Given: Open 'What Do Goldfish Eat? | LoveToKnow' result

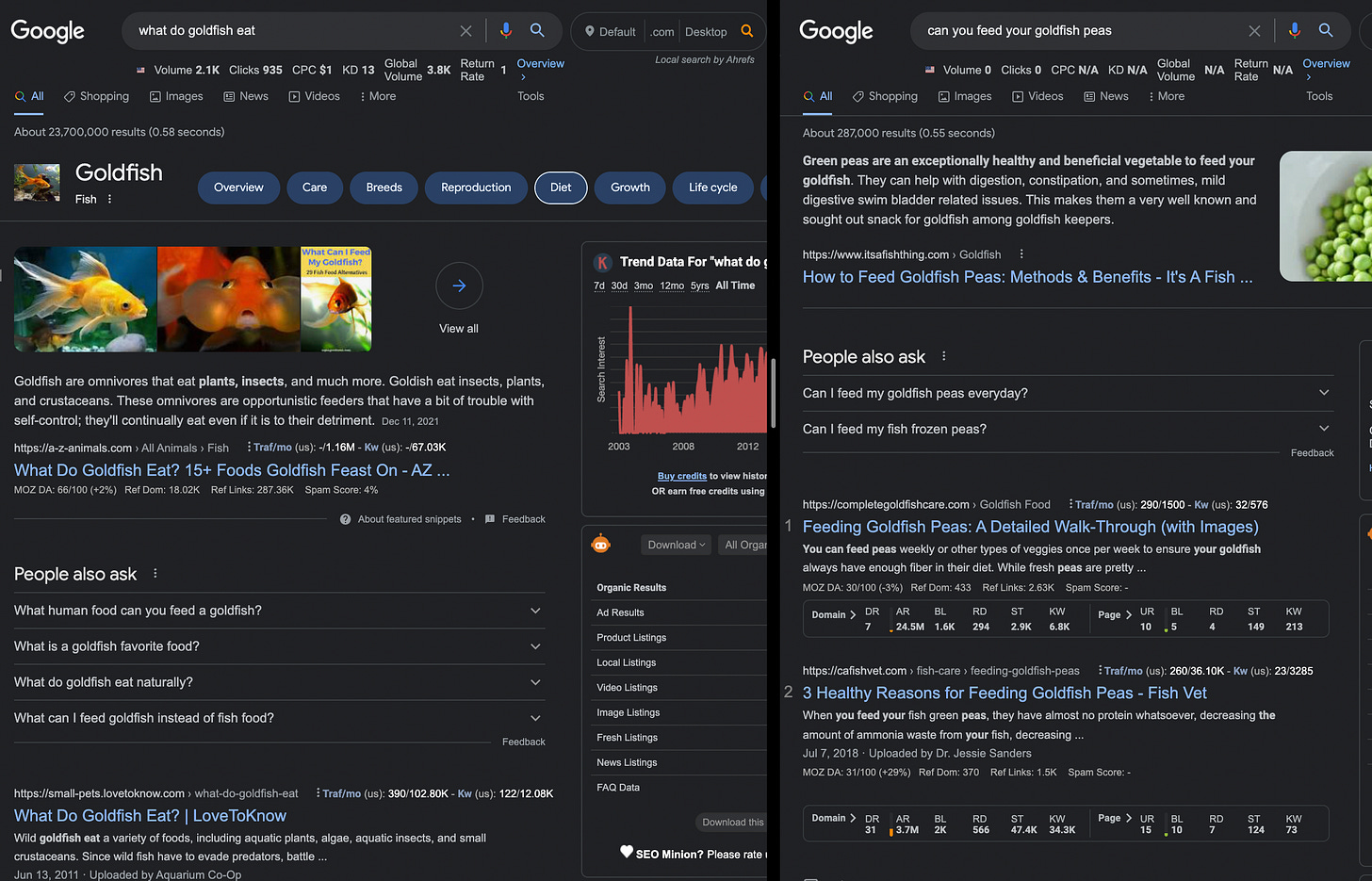Looking at the screenshot, I should pos(150,816).
